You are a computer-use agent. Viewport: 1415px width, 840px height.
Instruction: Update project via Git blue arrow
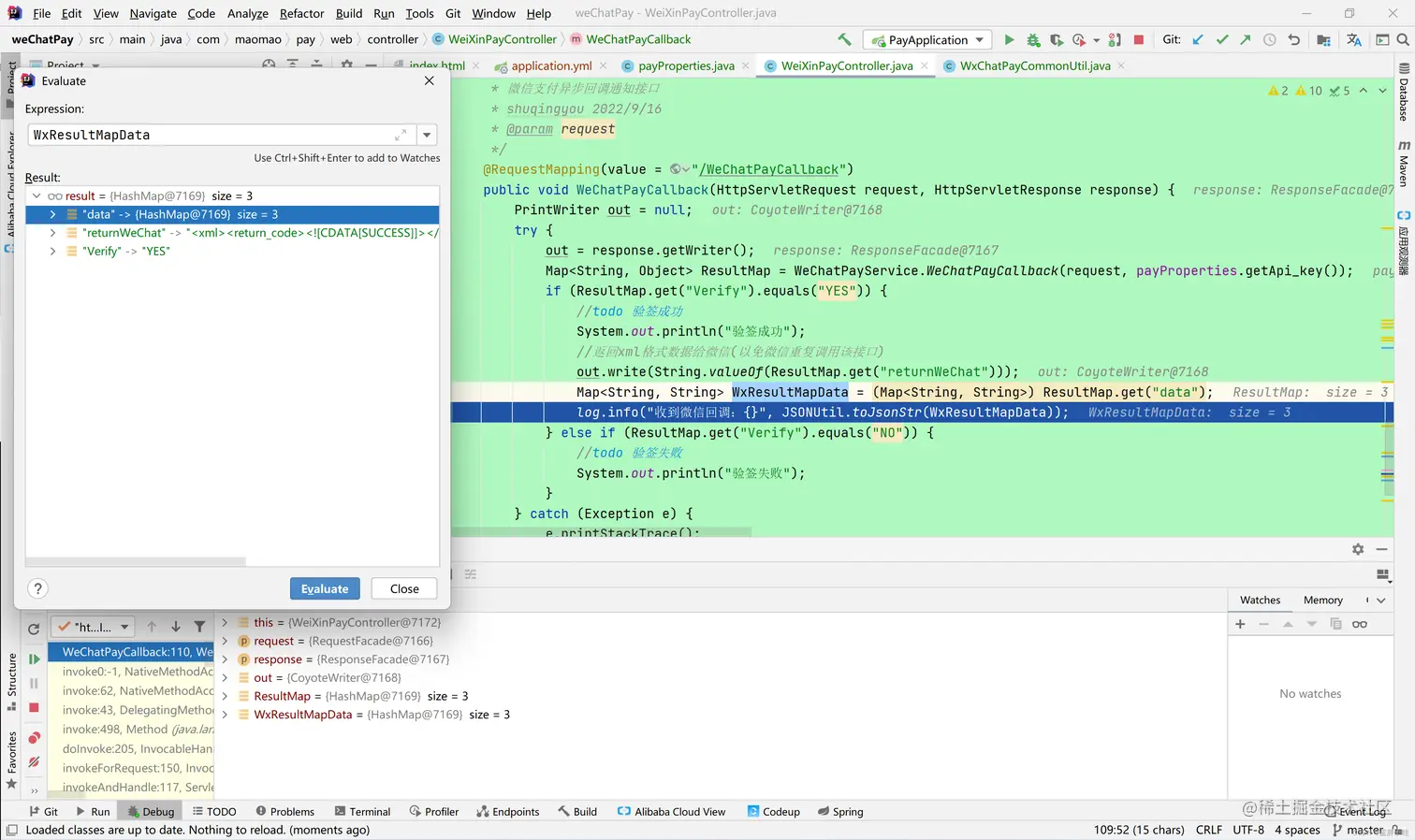1198,39
